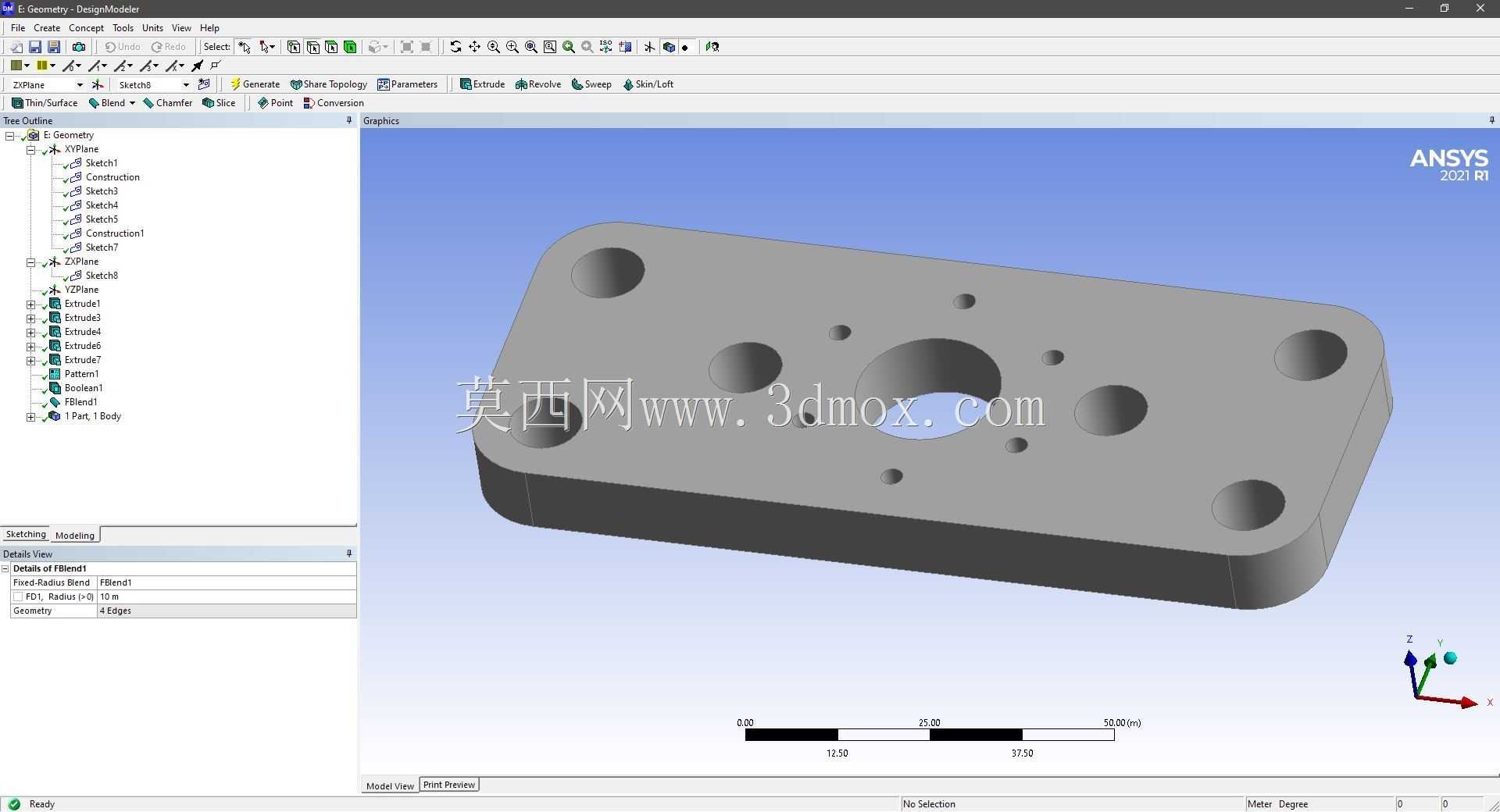Toggle display of the plane icon
This screenshot has height=812, width=1500.
point(649,47)
